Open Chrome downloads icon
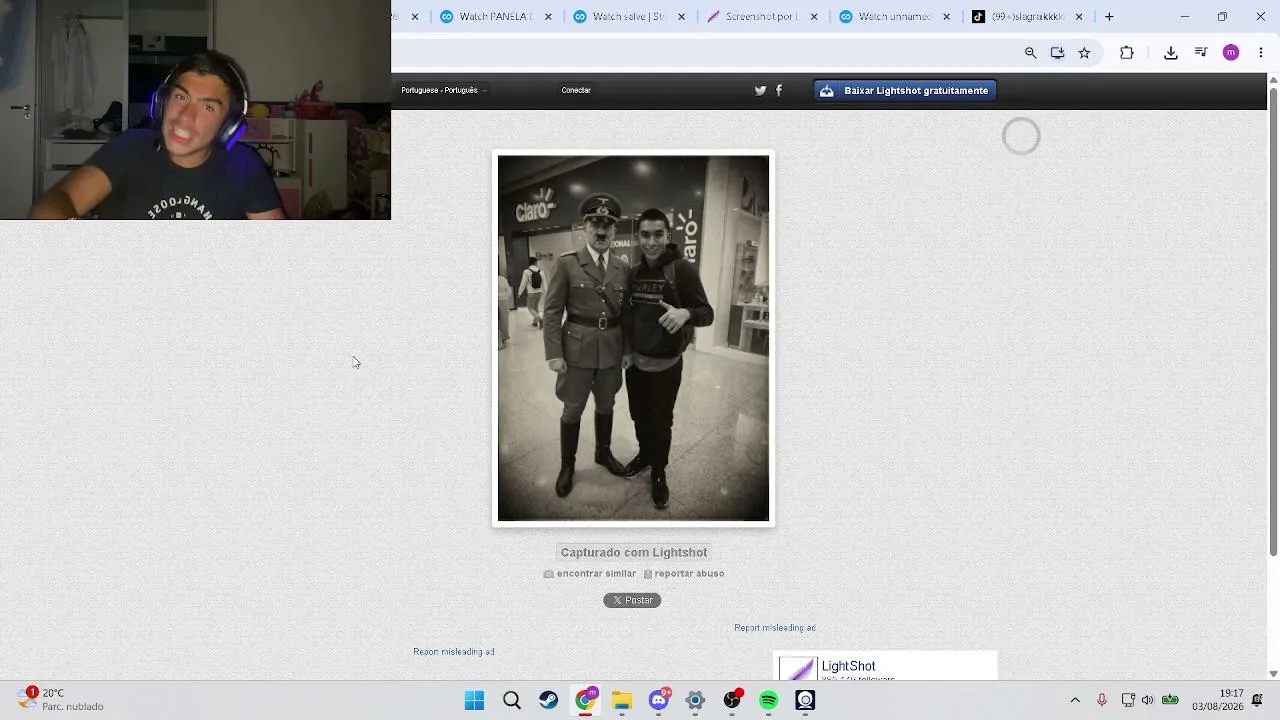This screenshot has width=1280, height=720. 1171,53
